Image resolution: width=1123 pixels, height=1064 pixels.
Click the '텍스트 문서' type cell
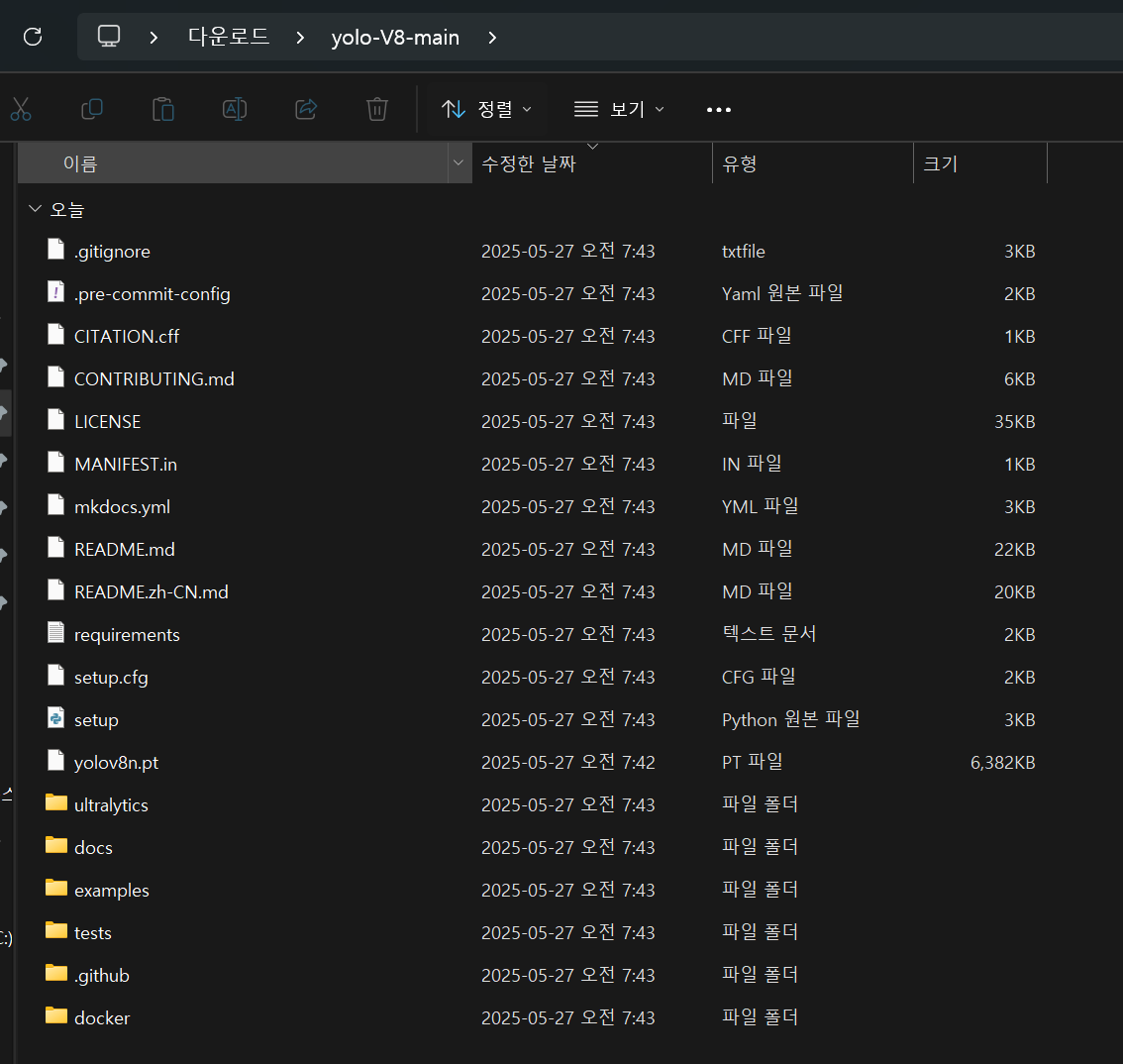pos(769,634)
